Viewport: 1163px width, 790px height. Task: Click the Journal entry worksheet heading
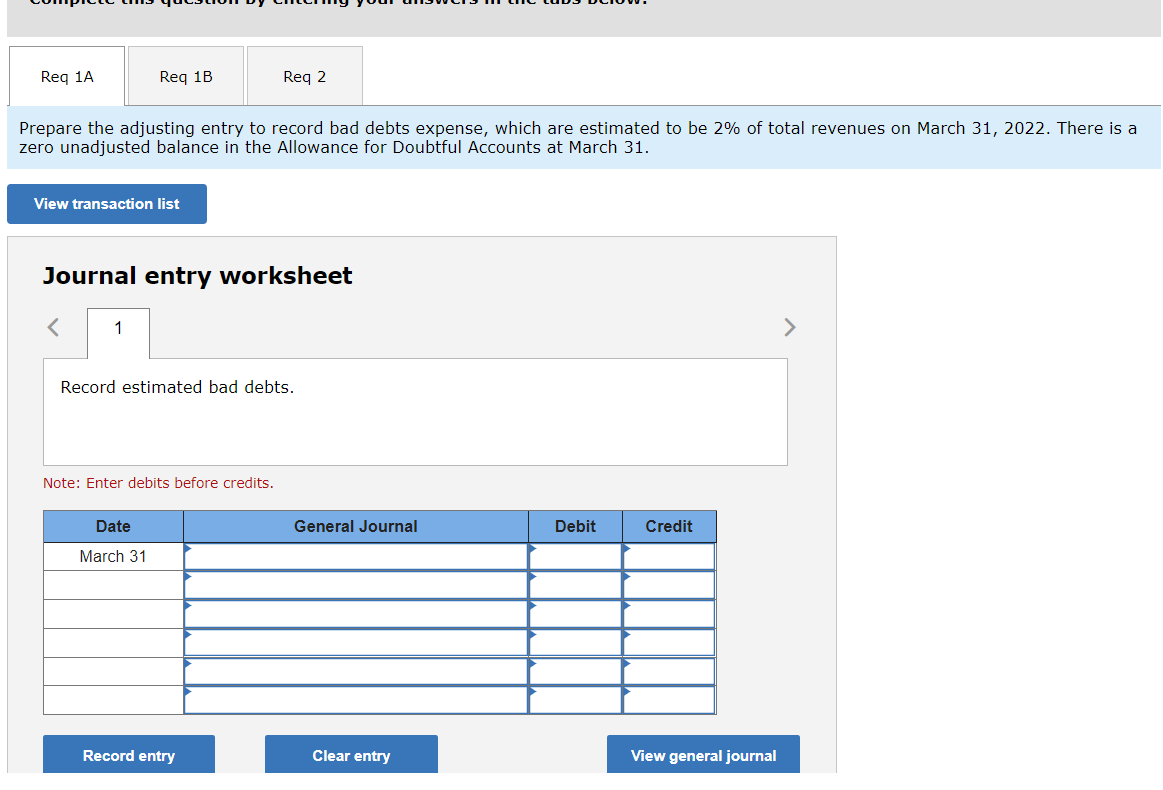click(197, 276)
